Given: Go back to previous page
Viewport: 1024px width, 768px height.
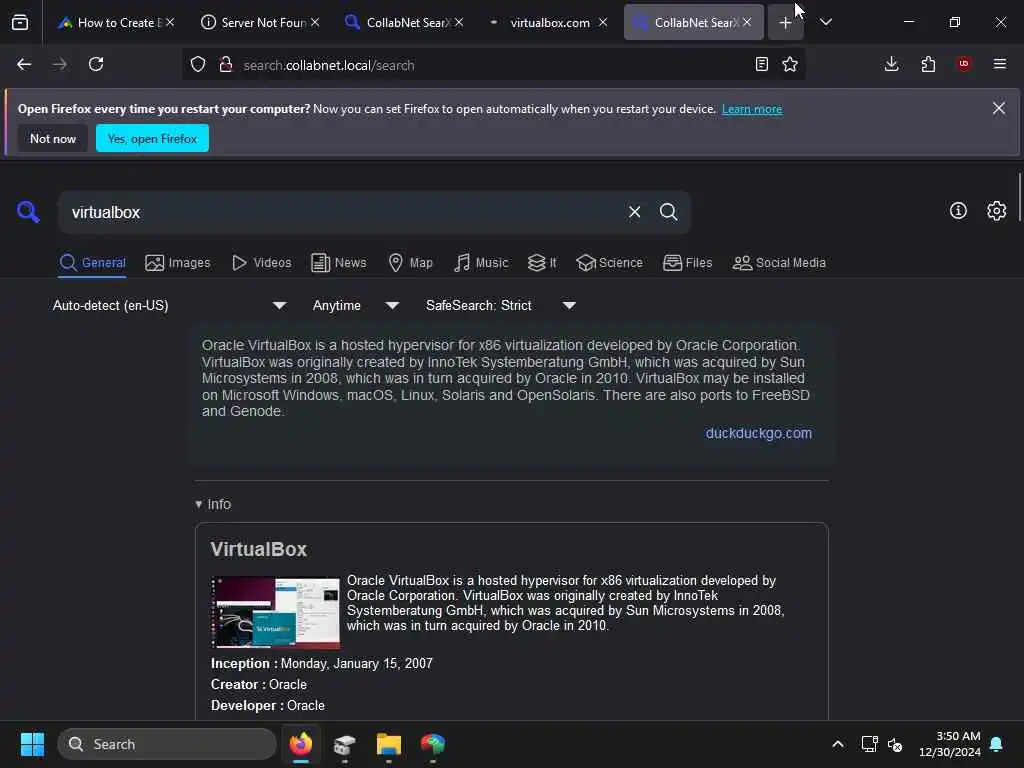Looking at the screenshot, I should pos(24,64).
